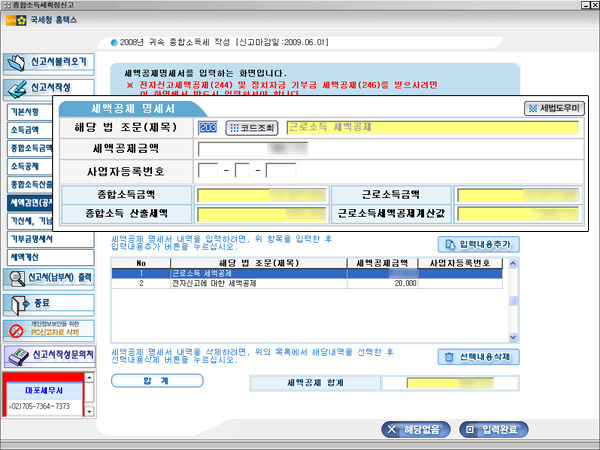This screenshot has width=600, height=450.
Task: Select row 2 전자신고에 대한 세액공제
Action: click(307, 283)
